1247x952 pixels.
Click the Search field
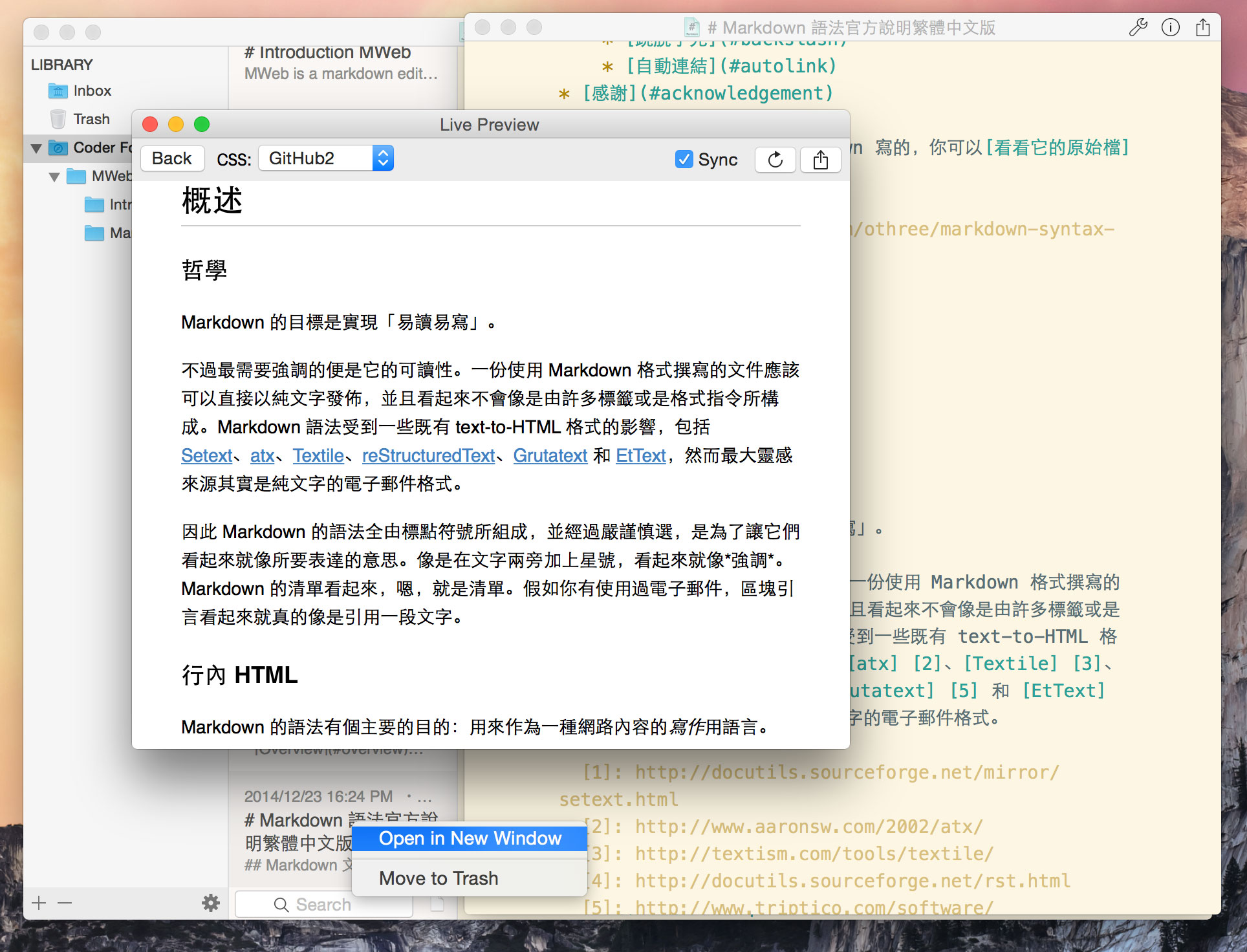[x=323, y=904]
